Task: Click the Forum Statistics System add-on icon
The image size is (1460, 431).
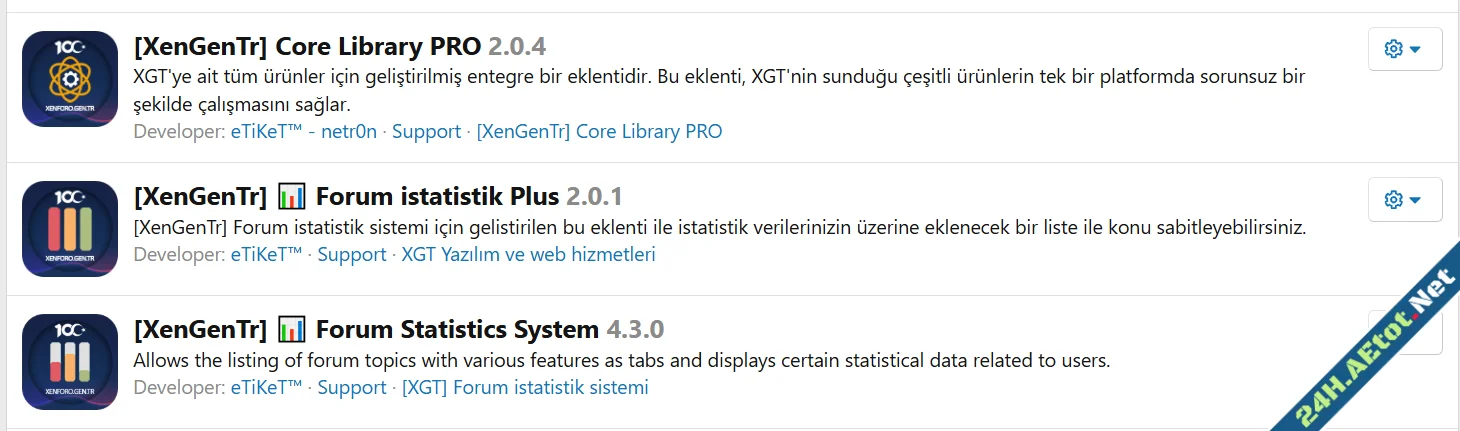Action: tap(70, 362)
